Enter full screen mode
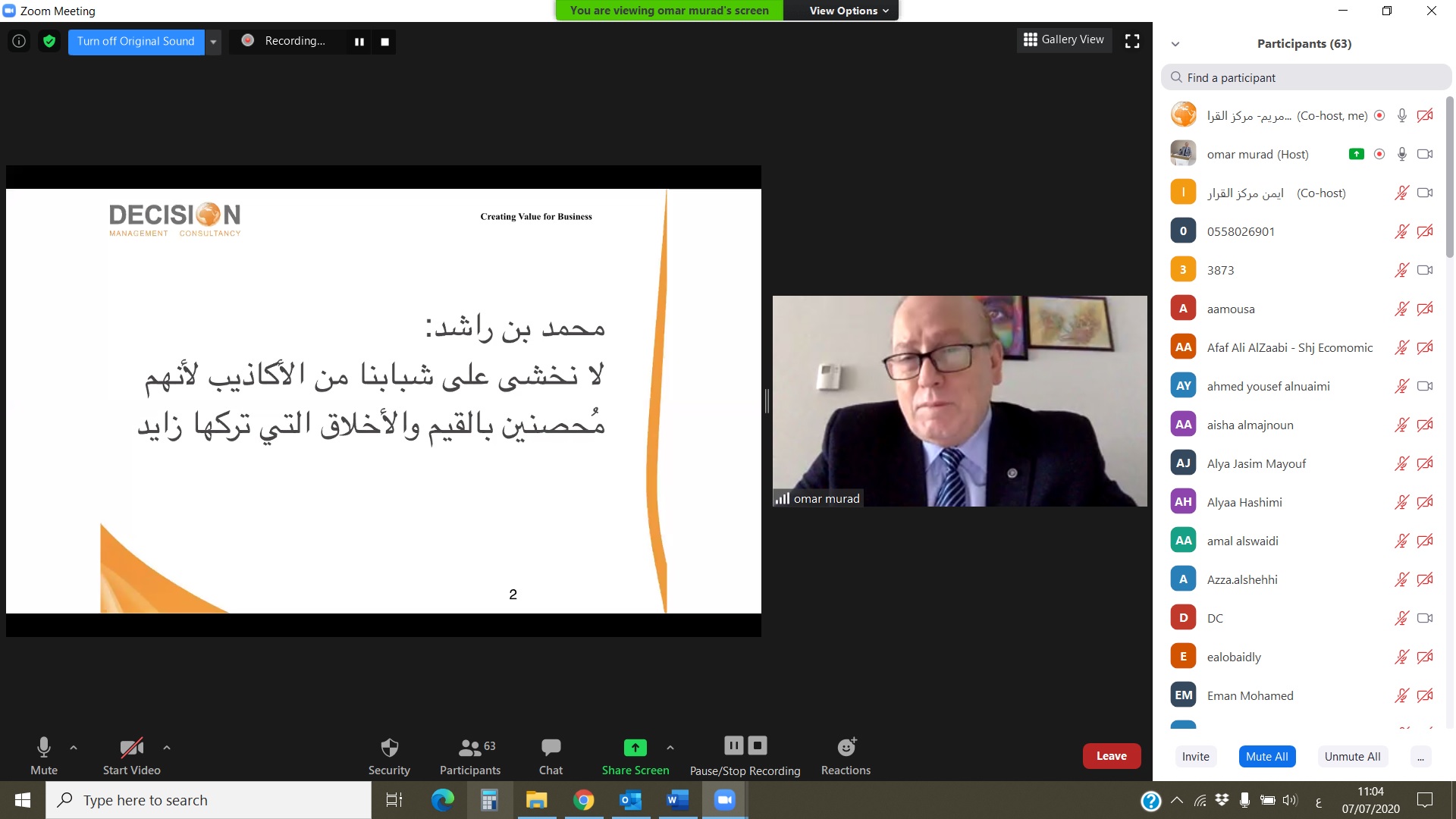1456x819 pixels. [x=1132, y=41]
